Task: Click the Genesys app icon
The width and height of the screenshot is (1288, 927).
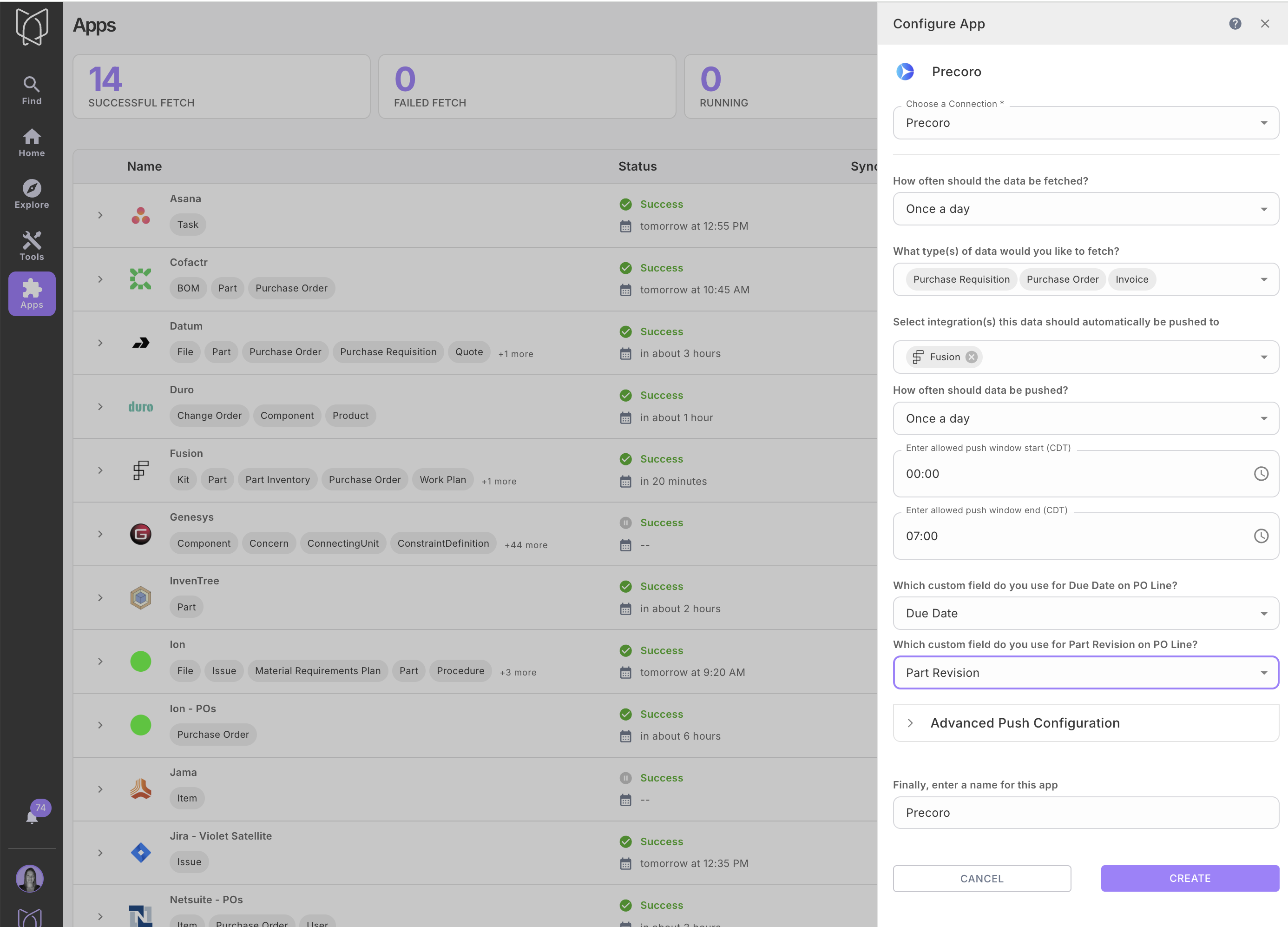Action: pos(141,534)
